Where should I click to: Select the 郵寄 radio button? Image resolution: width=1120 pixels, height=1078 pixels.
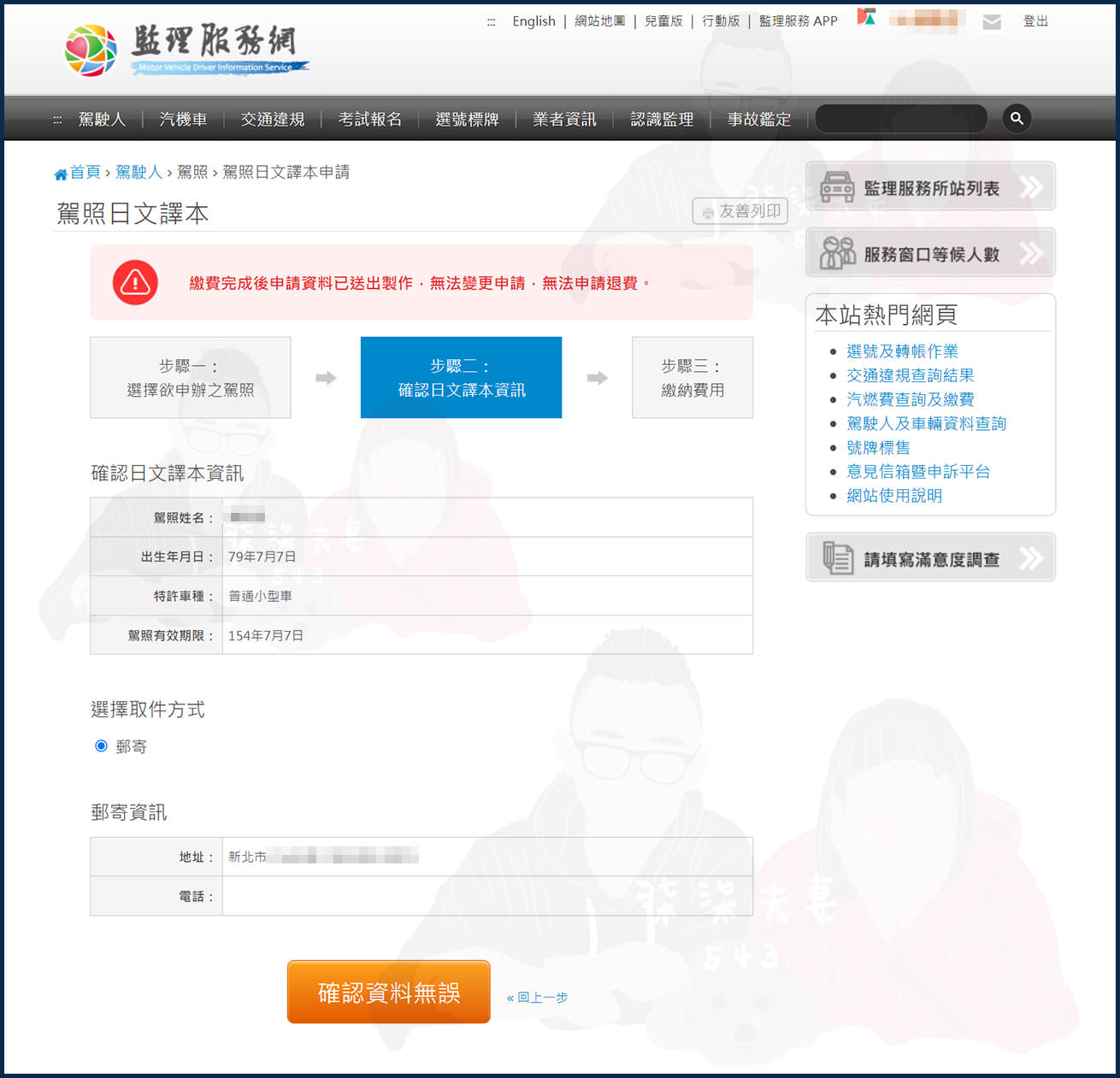tap(102, 746)
